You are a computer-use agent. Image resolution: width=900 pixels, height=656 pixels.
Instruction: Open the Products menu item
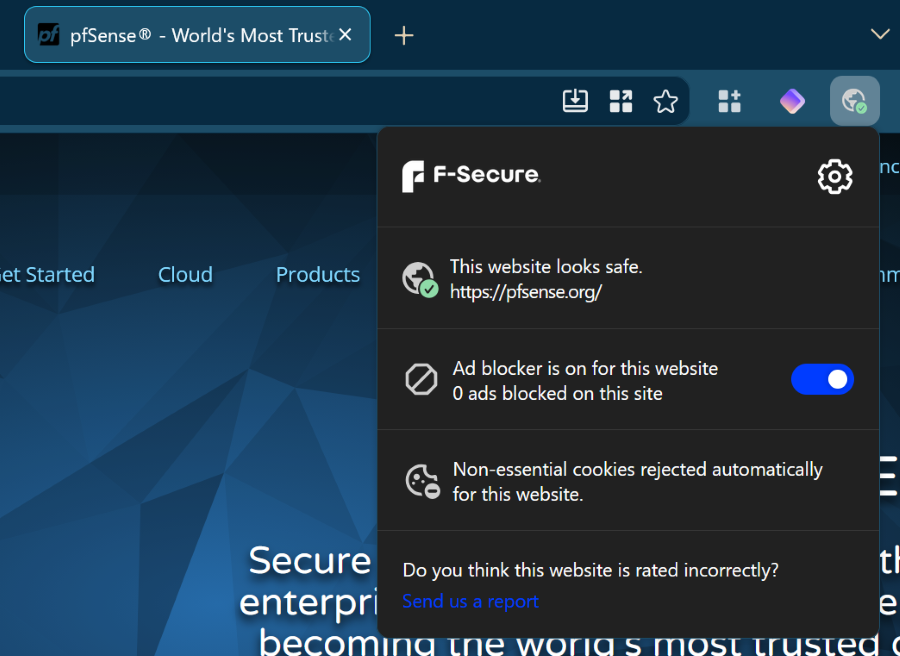tap(318, 274)
